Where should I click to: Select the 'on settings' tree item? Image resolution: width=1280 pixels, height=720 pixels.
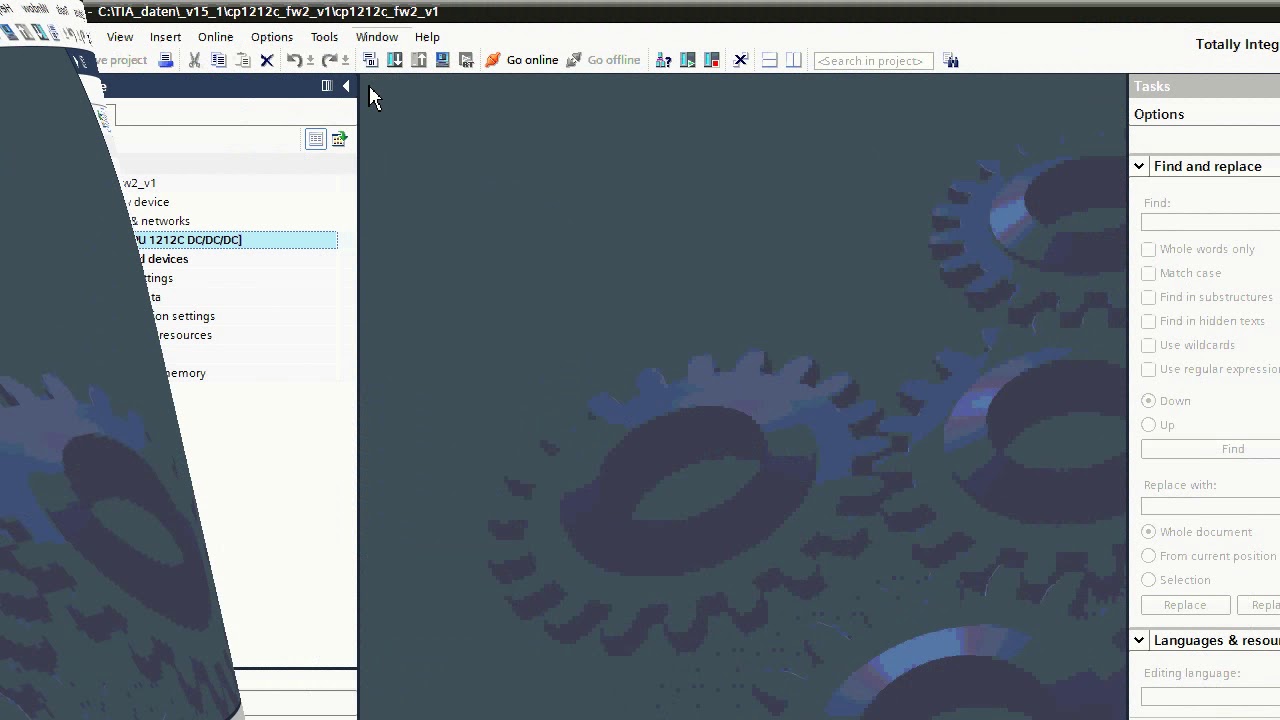click(184, 316)
